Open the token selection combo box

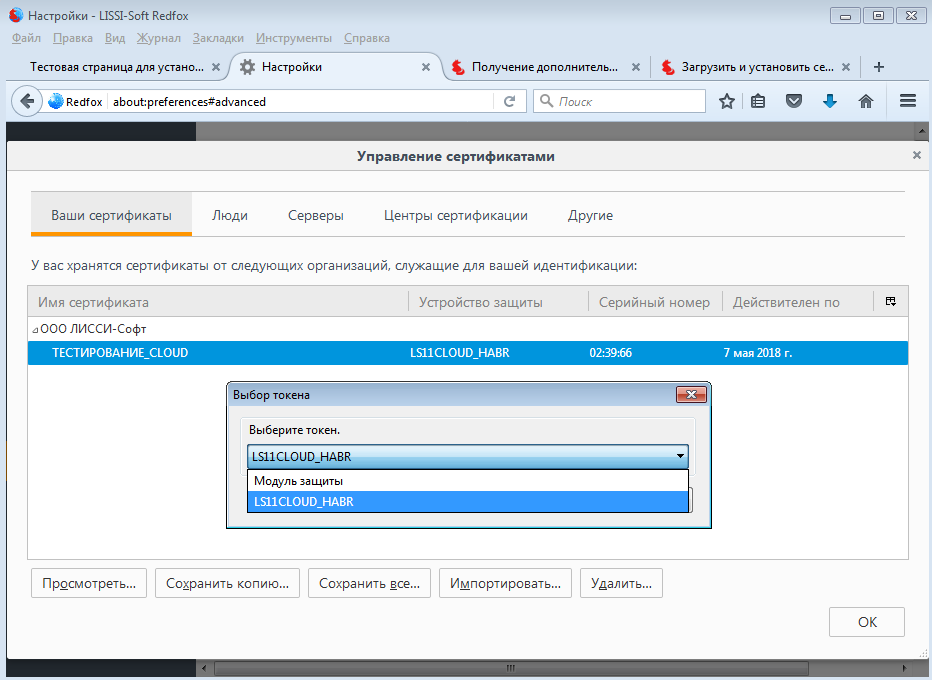pos(468,457)
